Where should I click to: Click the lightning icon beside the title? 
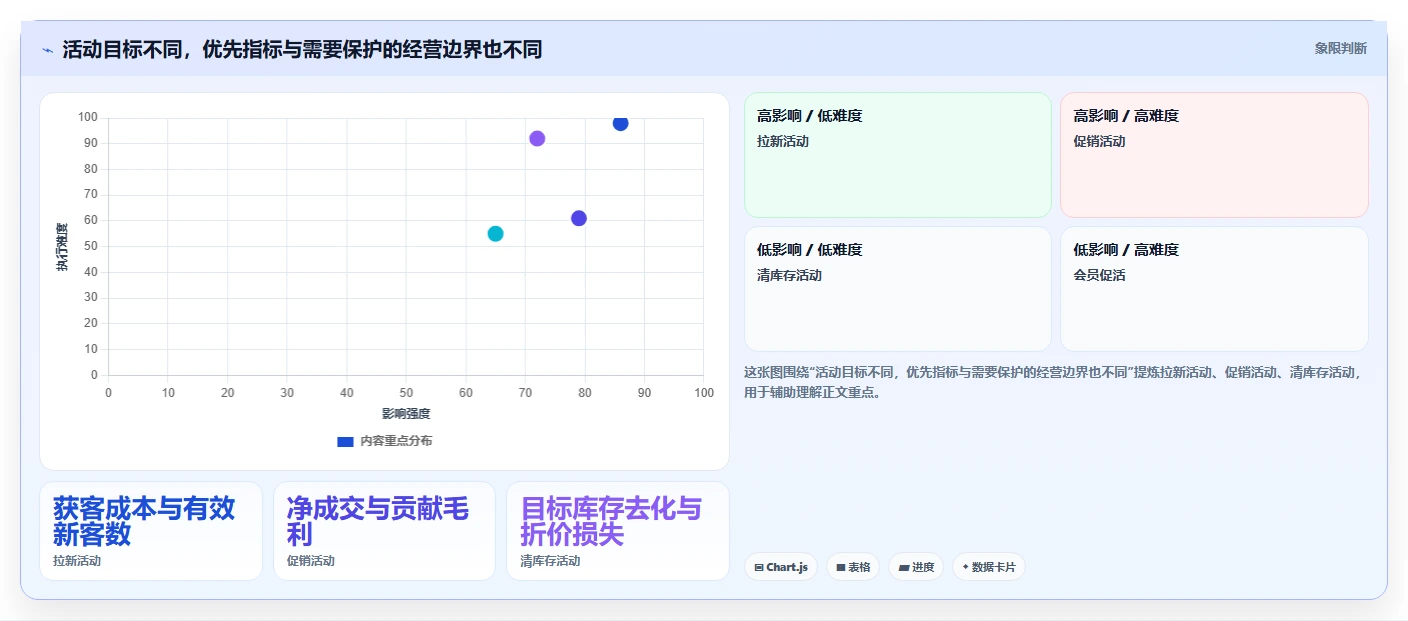click(x=47, y=50)
